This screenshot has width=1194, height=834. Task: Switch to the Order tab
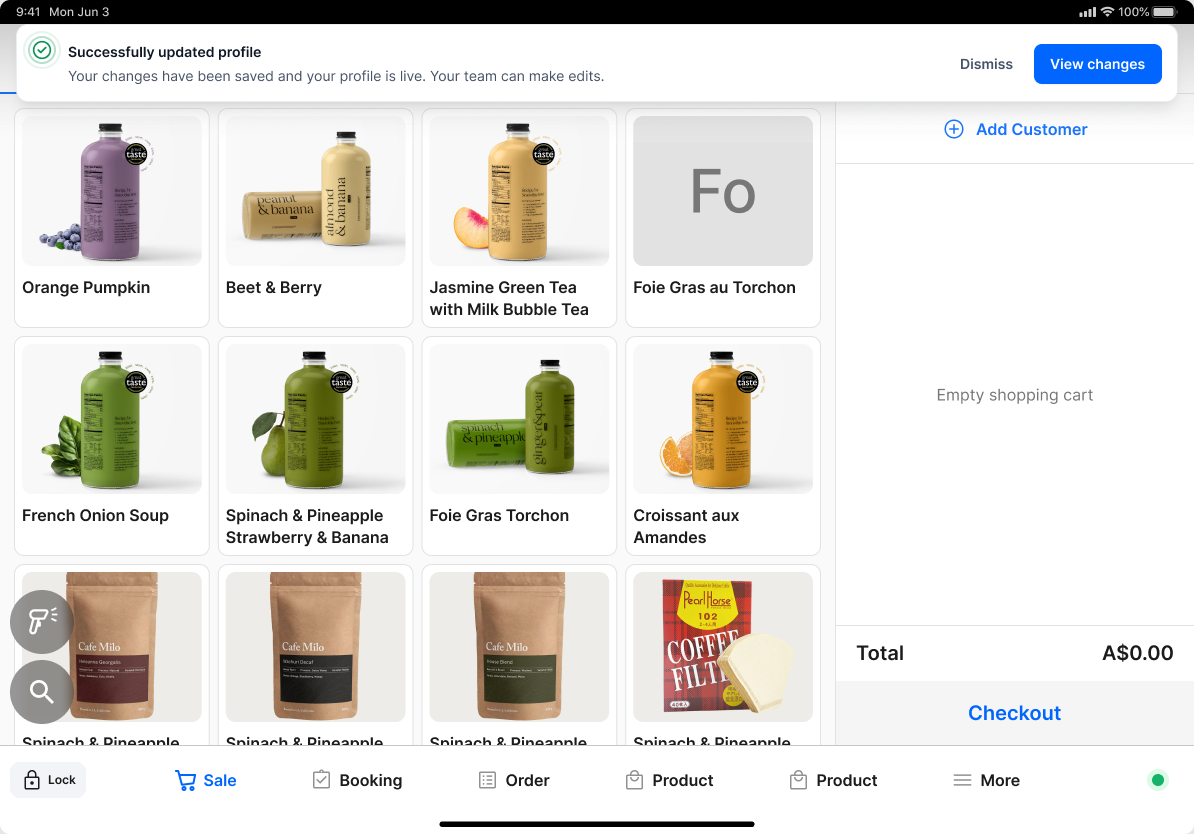[x=514, y=780]
